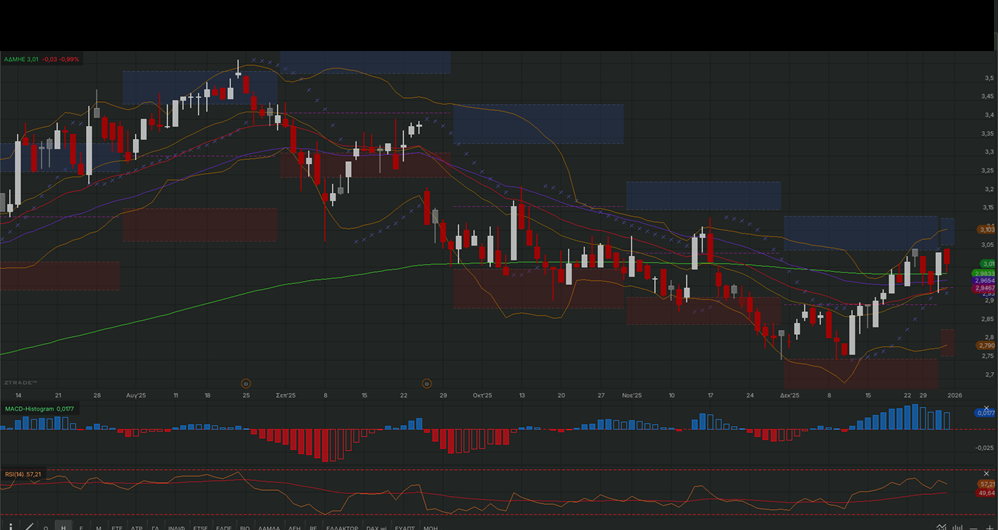
Task: Click the Οκτ'25 date axis label
Action: tap(482, 396)
